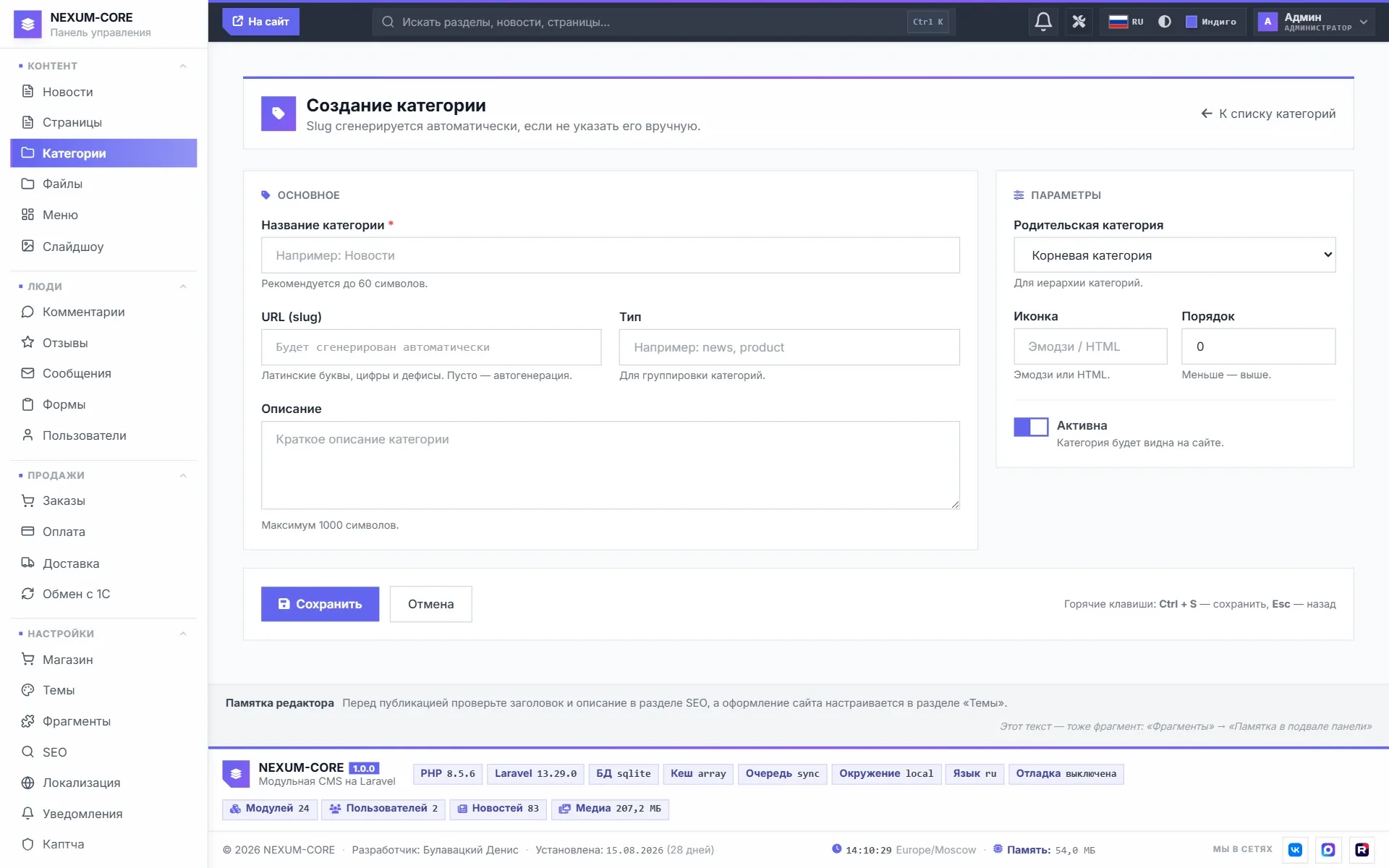Image resolution: width=1389 pixels, height=868 pixels.
Task: Open Капча shield menu item
Action: (x=103, y=844)
